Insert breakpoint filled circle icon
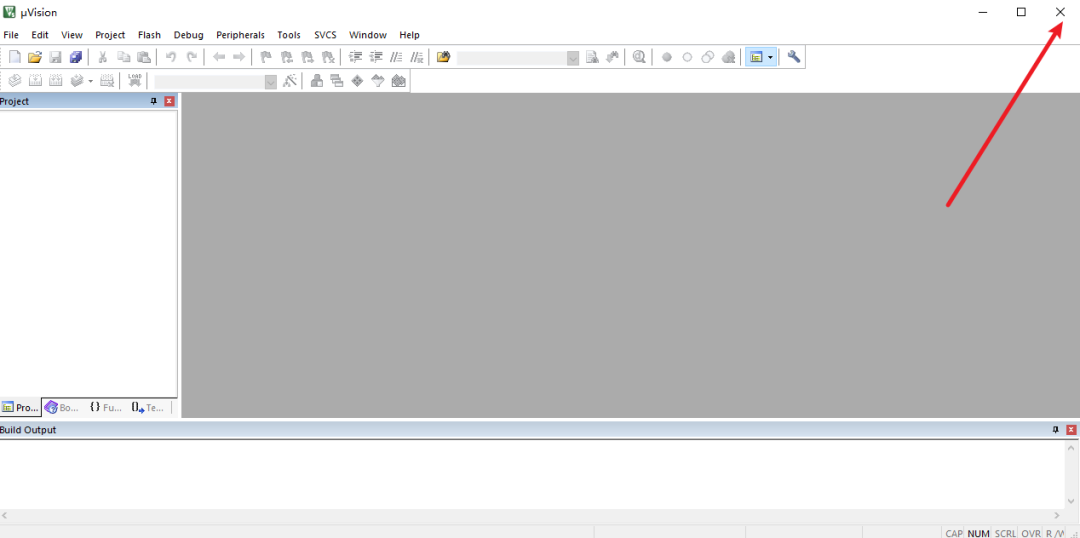Screen dimensions: 1080x538 [x=667, y=57]
